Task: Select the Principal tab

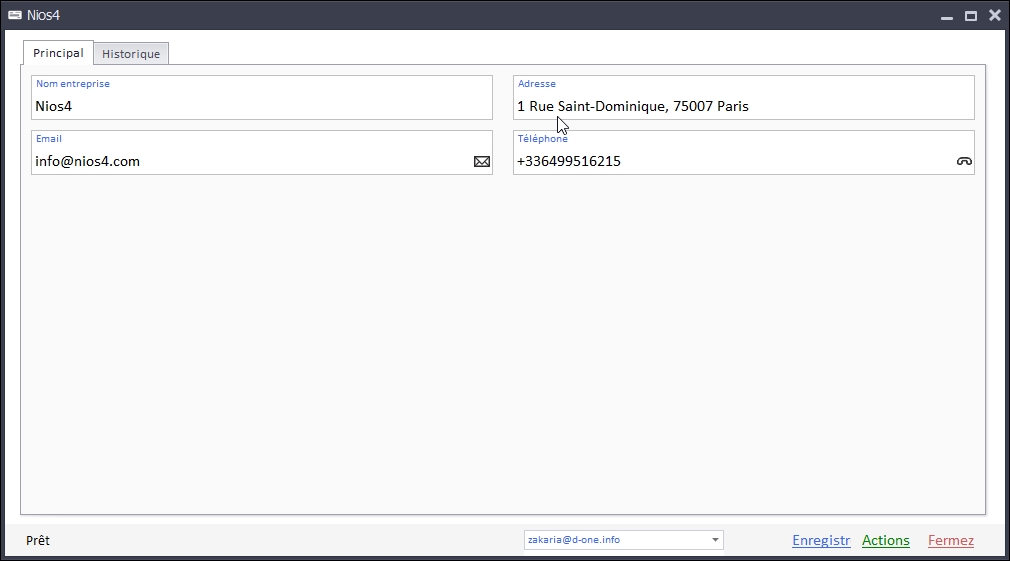Action: pos(58,53)
